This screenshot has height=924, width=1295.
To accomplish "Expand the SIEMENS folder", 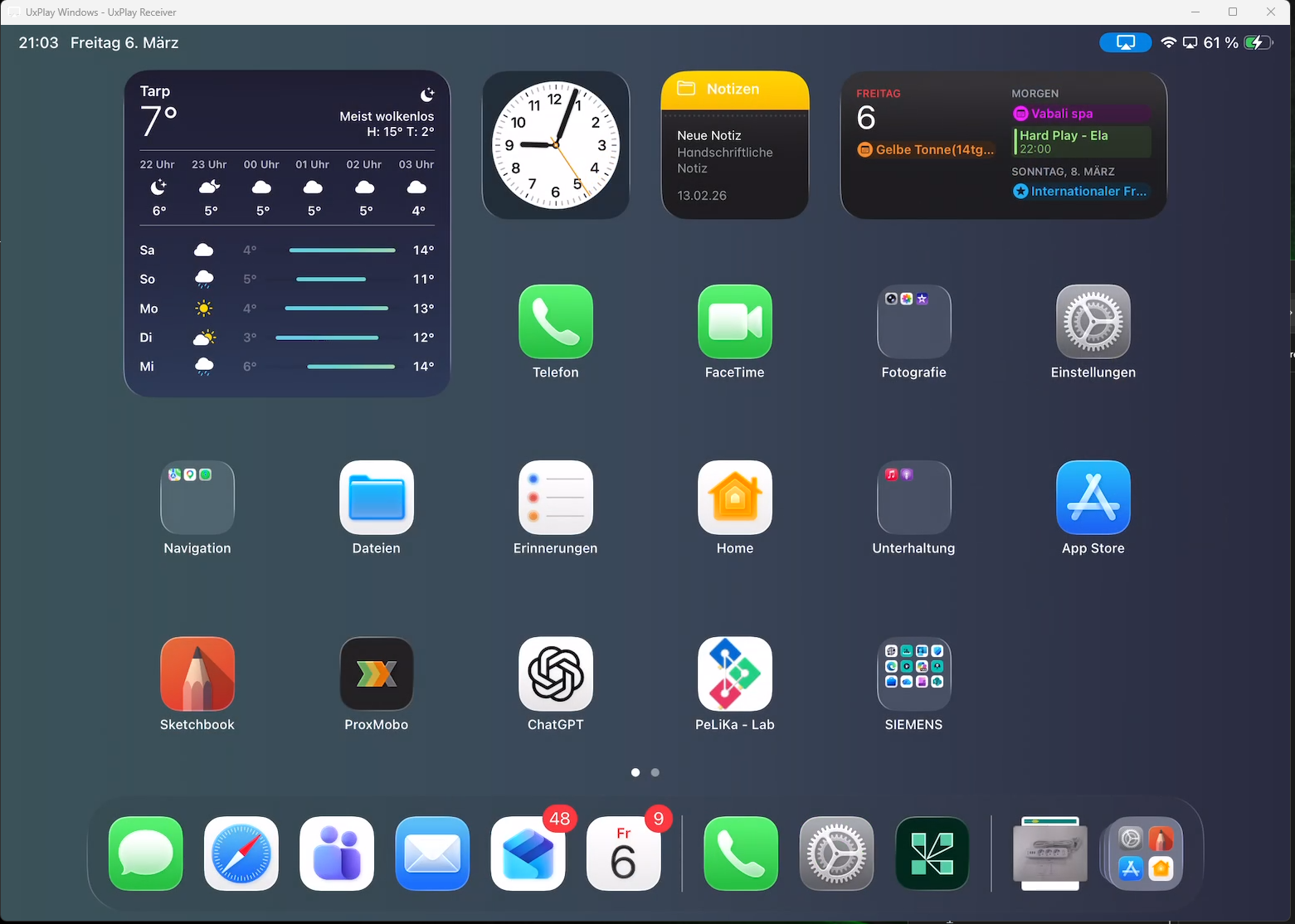I will (x=913, y=674).
